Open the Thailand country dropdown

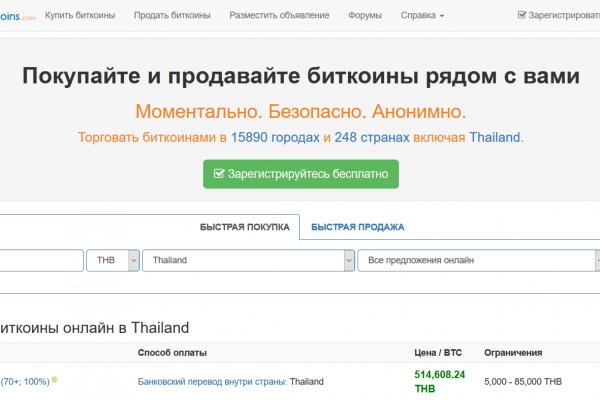249,260
